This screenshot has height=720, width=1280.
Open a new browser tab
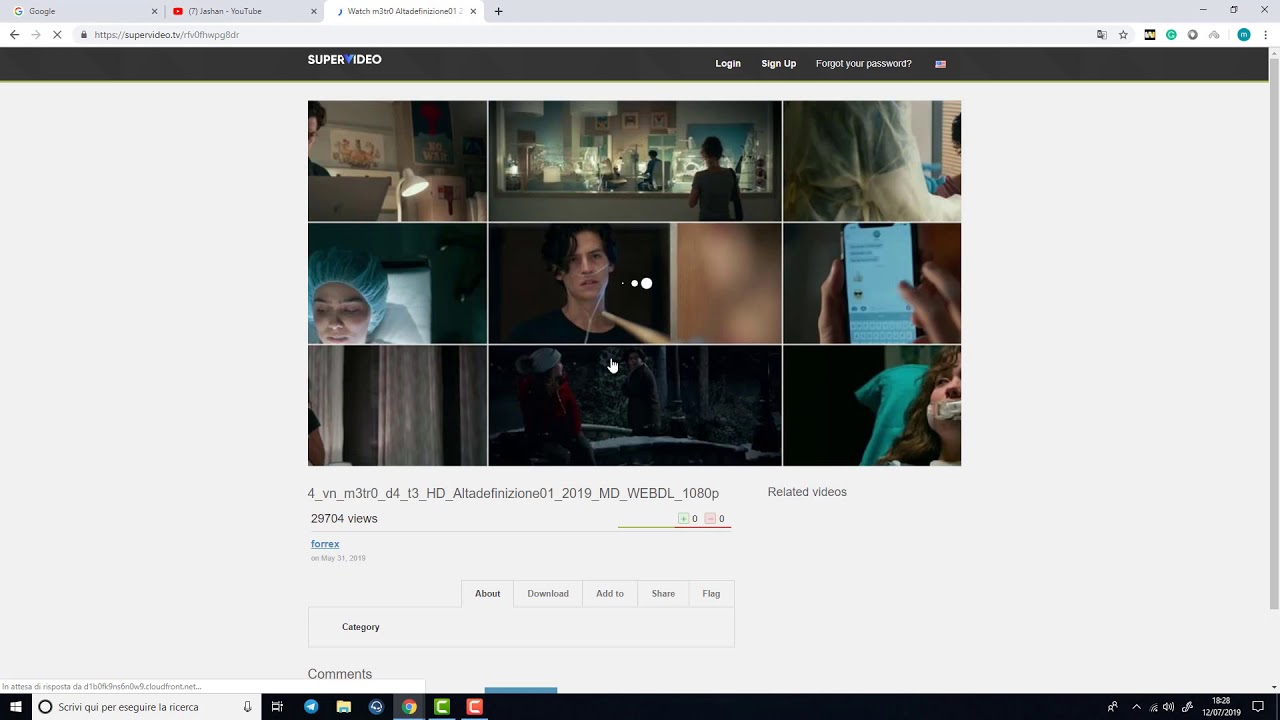498,11
